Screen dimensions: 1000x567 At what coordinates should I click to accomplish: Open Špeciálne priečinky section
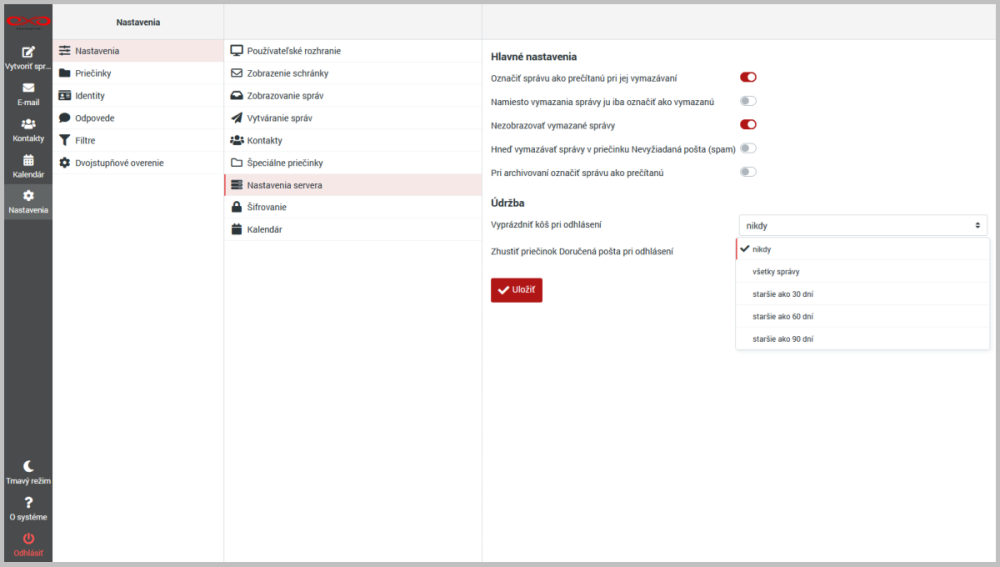[353, 162]
